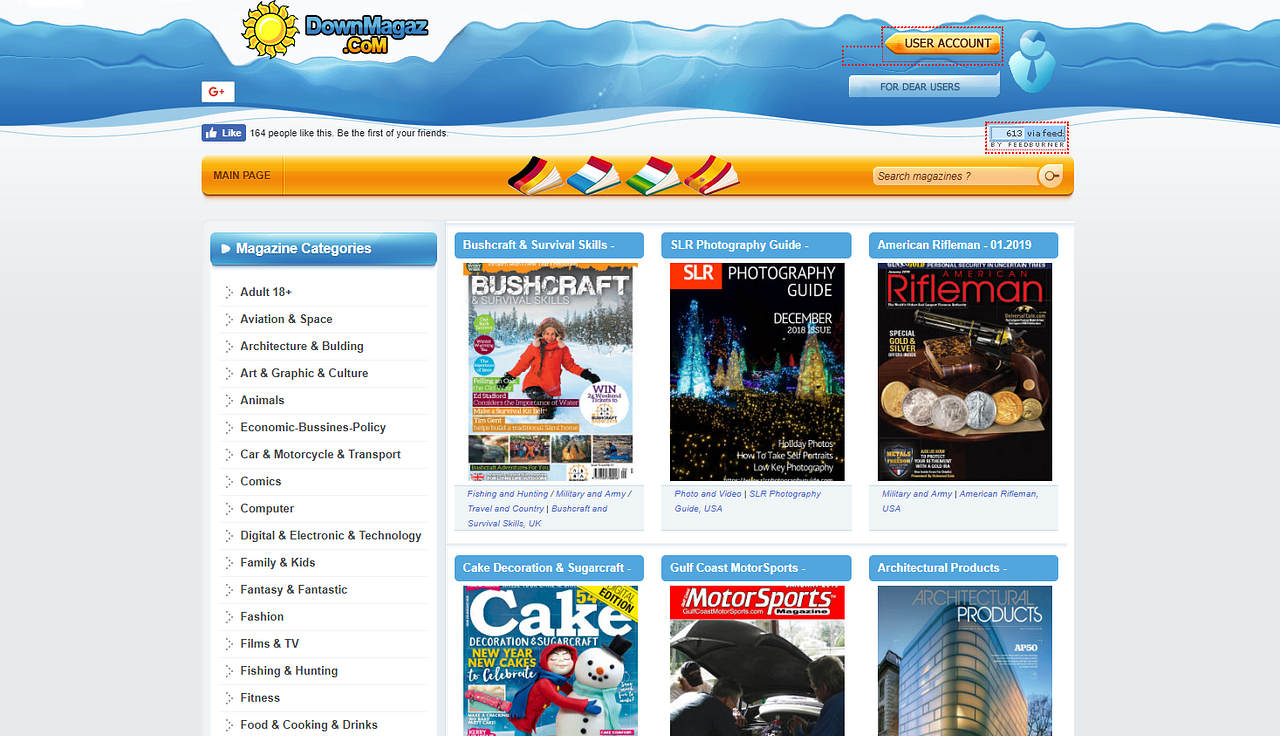The width and height of the screenshot is (1280, 736).
Task: Open the Fashion category
Action: [262, 616]
